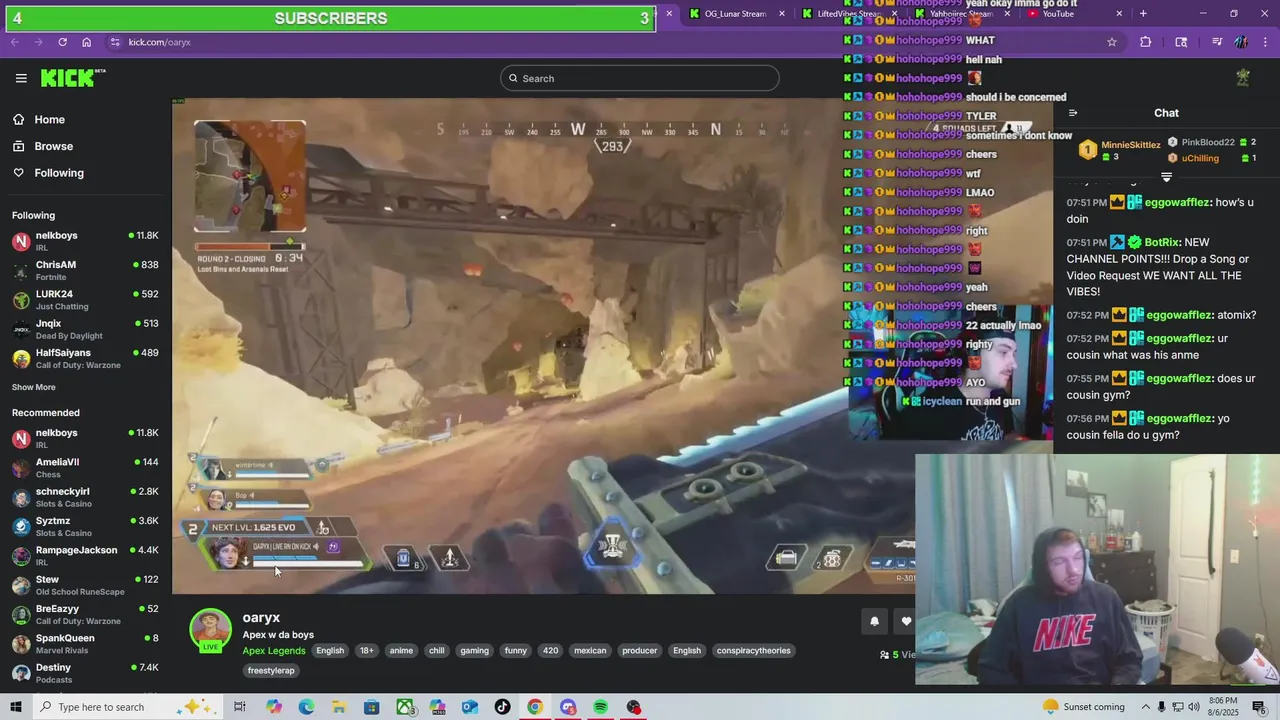Open Google Chrome from the taskbar
This screenshot has height=720, width=1280.
(x=535, y=707)
